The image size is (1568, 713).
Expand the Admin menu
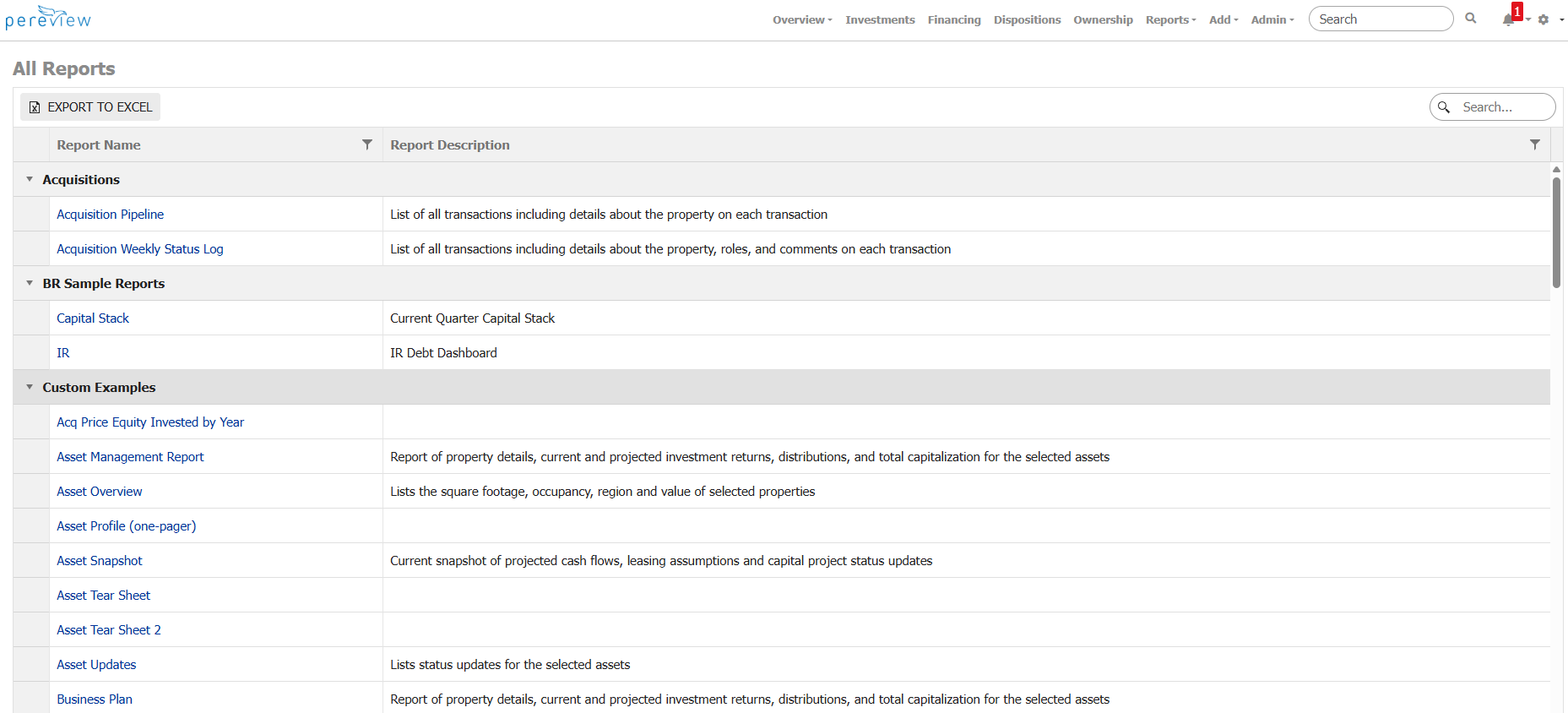[1272, 19]
